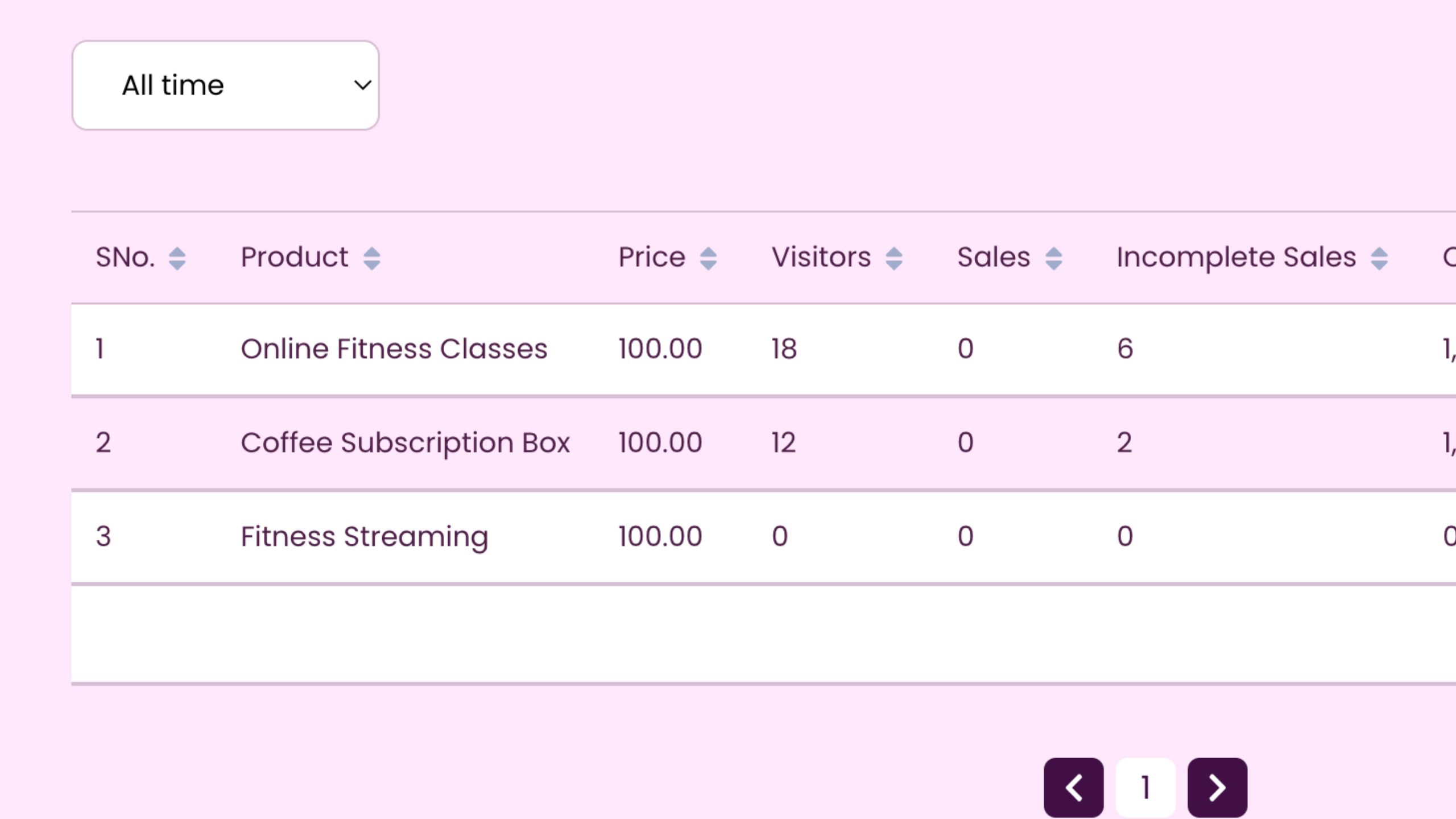Image resolution: width=1456 pixels, height=819 pixels.
Task: Click the Fitness Streaming product name
Action: click(364, 536)
